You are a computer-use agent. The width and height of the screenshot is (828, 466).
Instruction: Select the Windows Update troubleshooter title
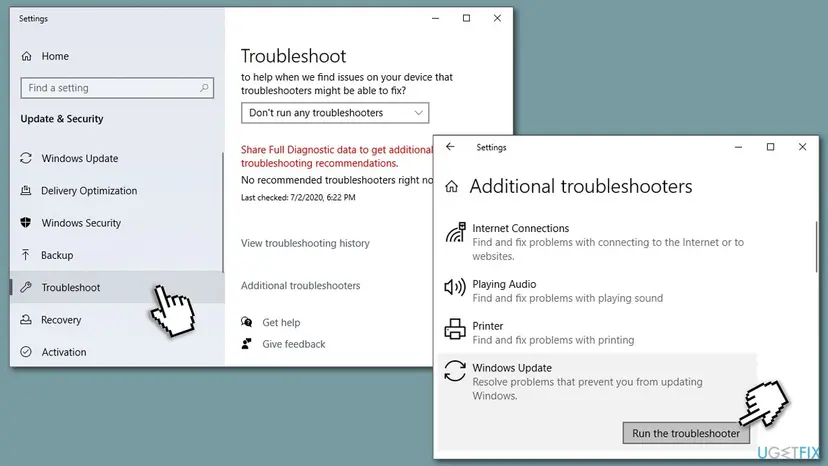pyautogui.click(x=512, y=368)
